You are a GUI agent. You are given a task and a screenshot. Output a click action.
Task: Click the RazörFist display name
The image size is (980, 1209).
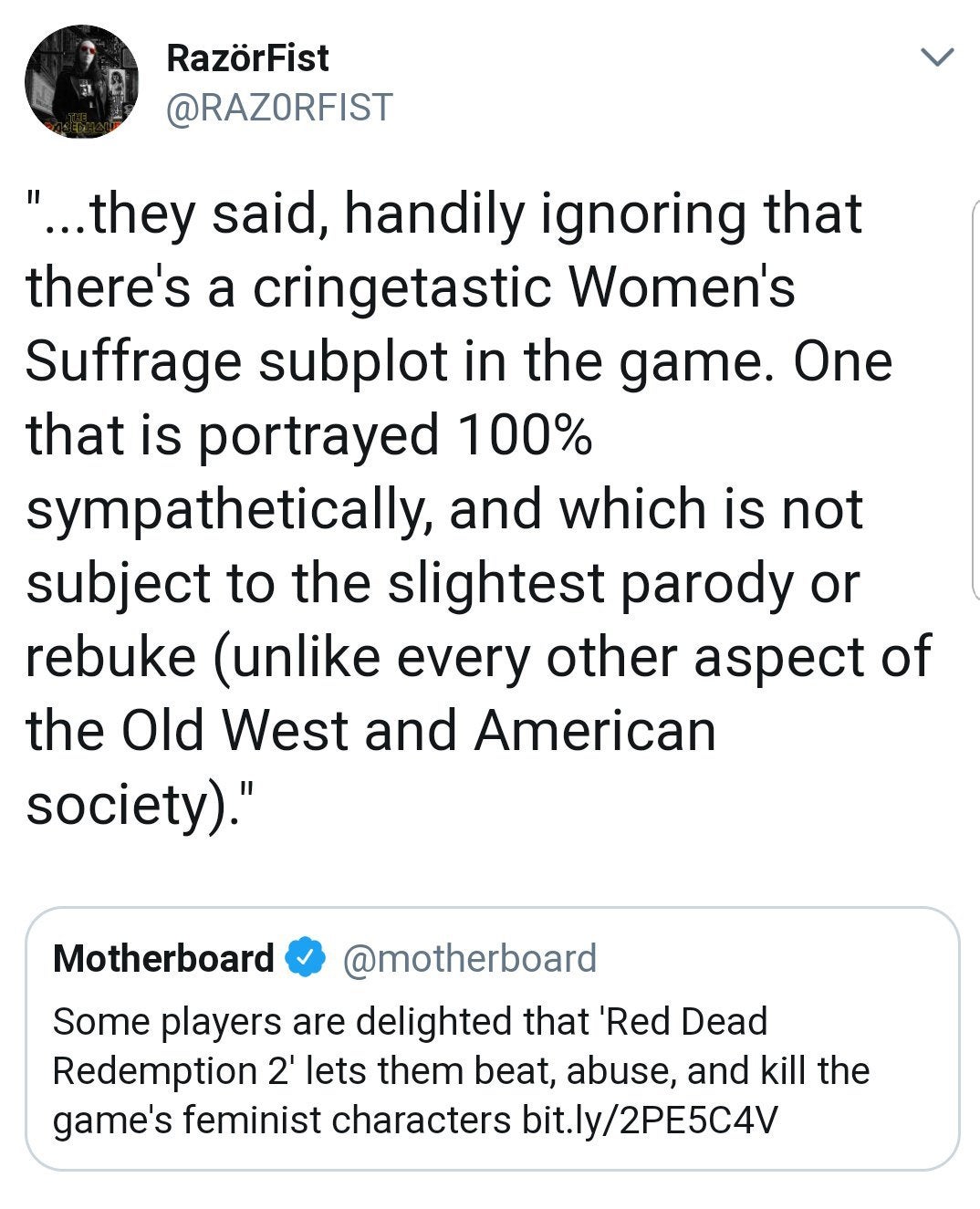(x=247, y=58)
